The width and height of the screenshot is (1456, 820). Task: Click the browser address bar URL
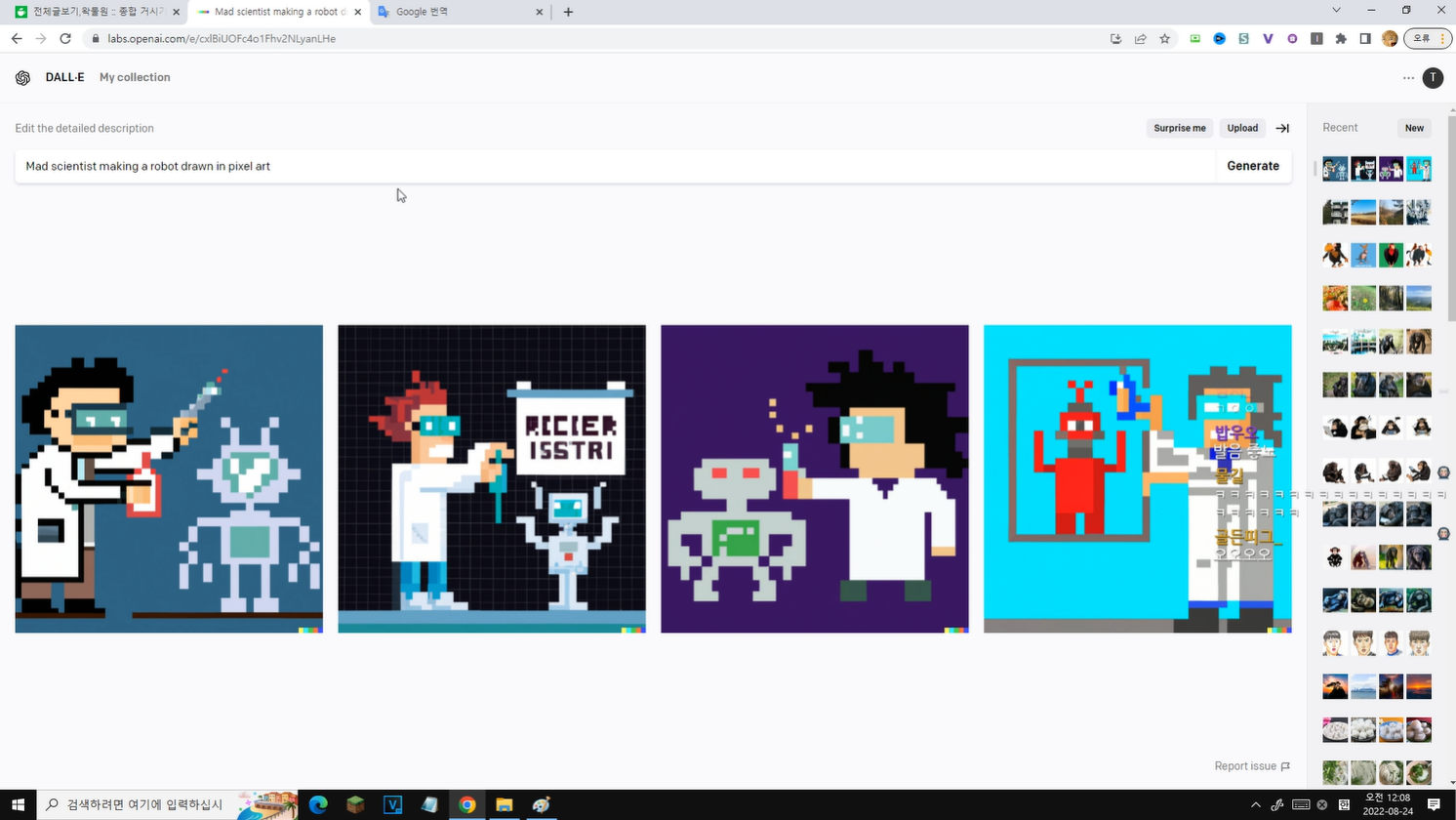[x=222, y=39]
